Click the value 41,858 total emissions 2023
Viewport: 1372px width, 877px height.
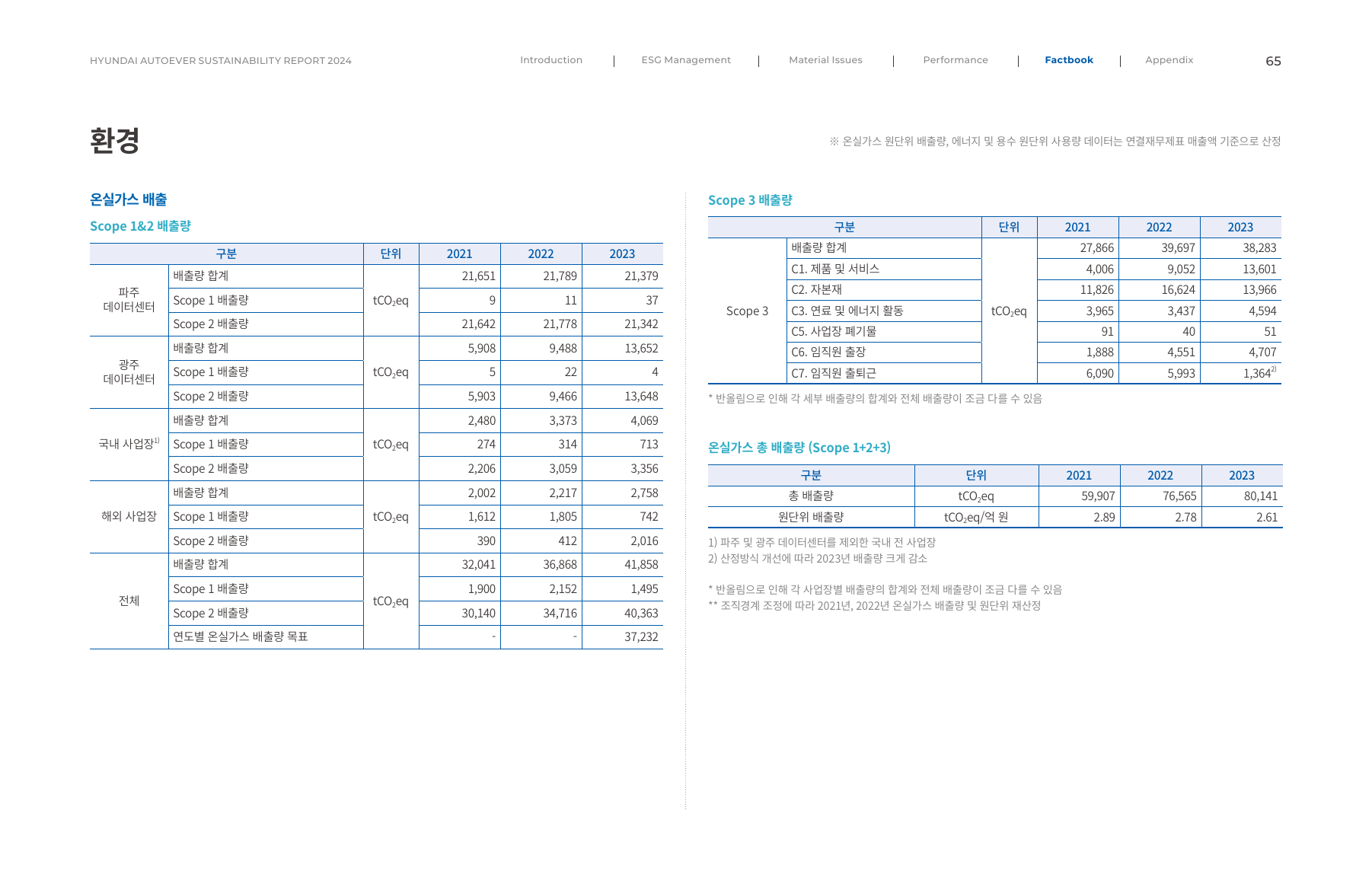coord(641,565)
